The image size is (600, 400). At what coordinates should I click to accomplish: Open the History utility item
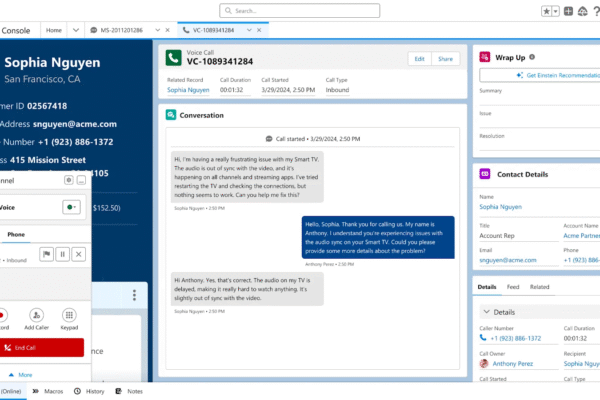point(89,391)
